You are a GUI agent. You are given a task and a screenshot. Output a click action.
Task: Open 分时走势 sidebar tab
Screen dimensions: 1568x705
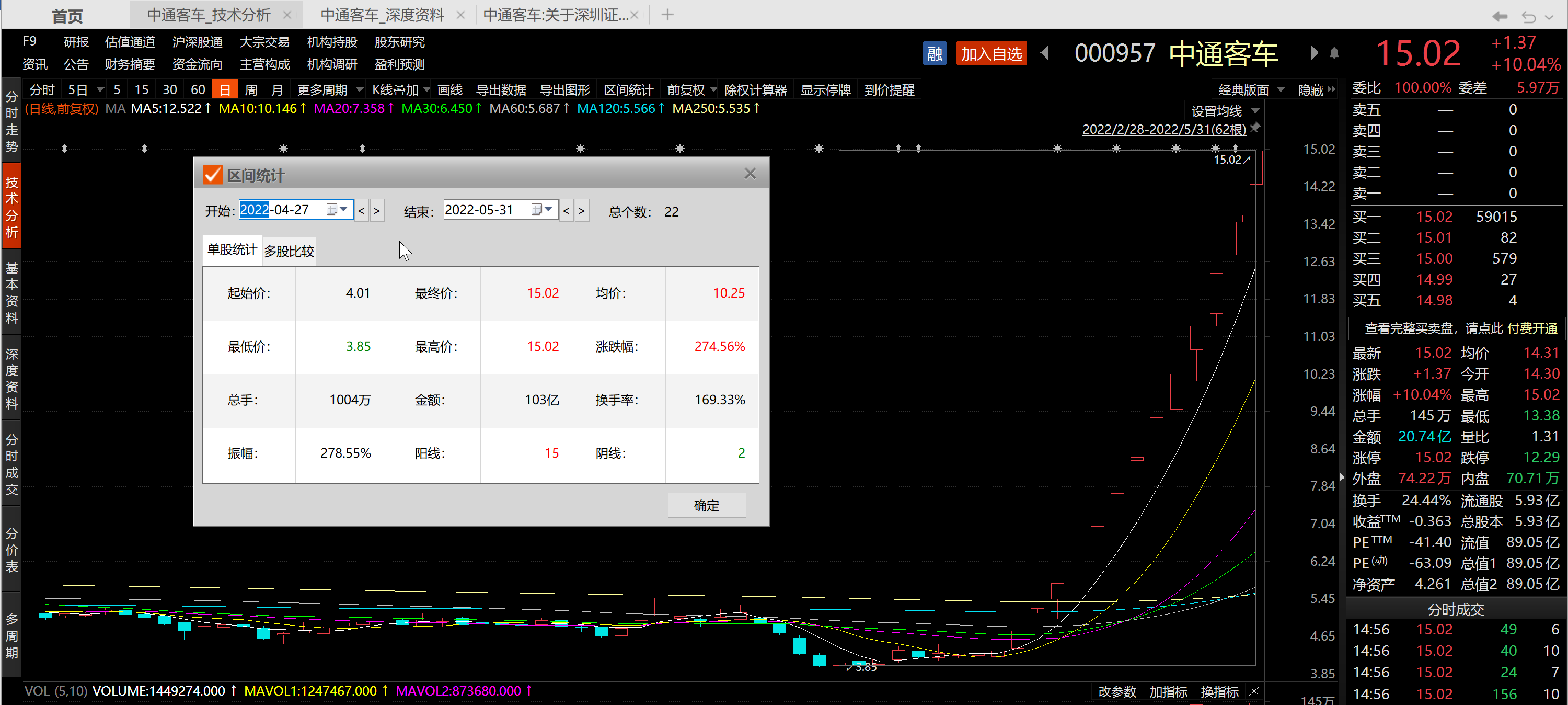point(11,121)
